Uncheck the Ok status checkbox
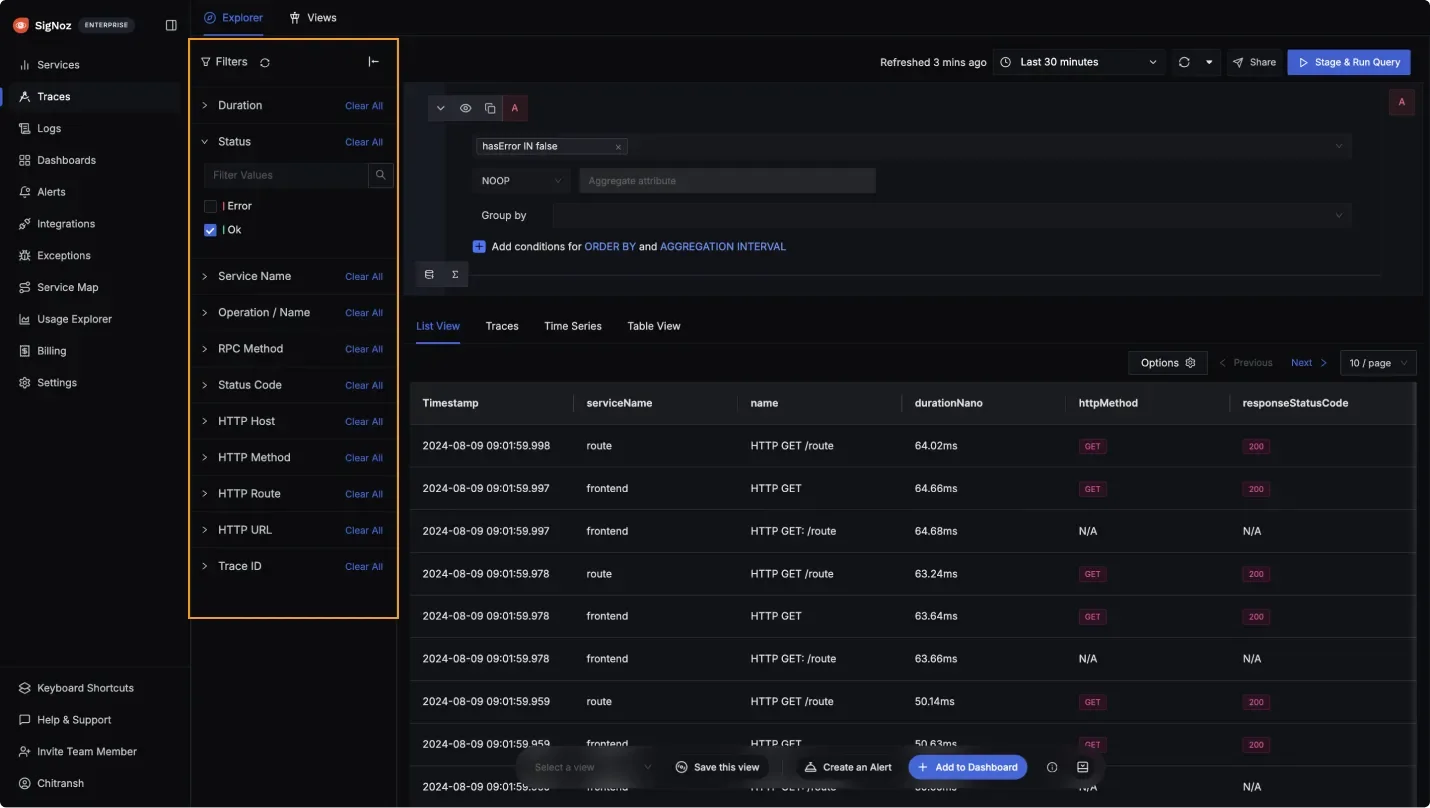 [210, 230]
